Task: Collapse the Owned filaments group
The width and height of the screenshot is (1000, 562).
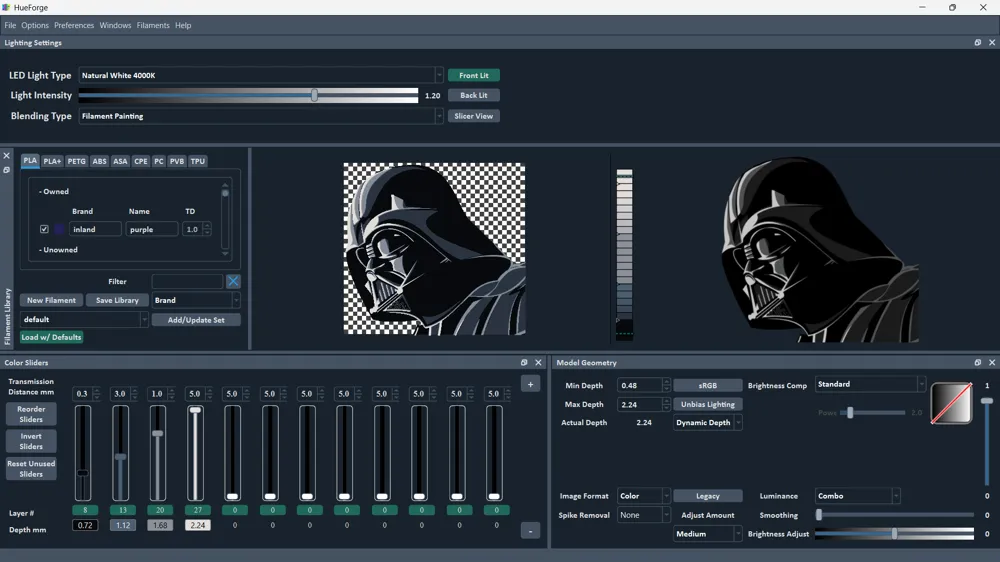Action: 54,191
